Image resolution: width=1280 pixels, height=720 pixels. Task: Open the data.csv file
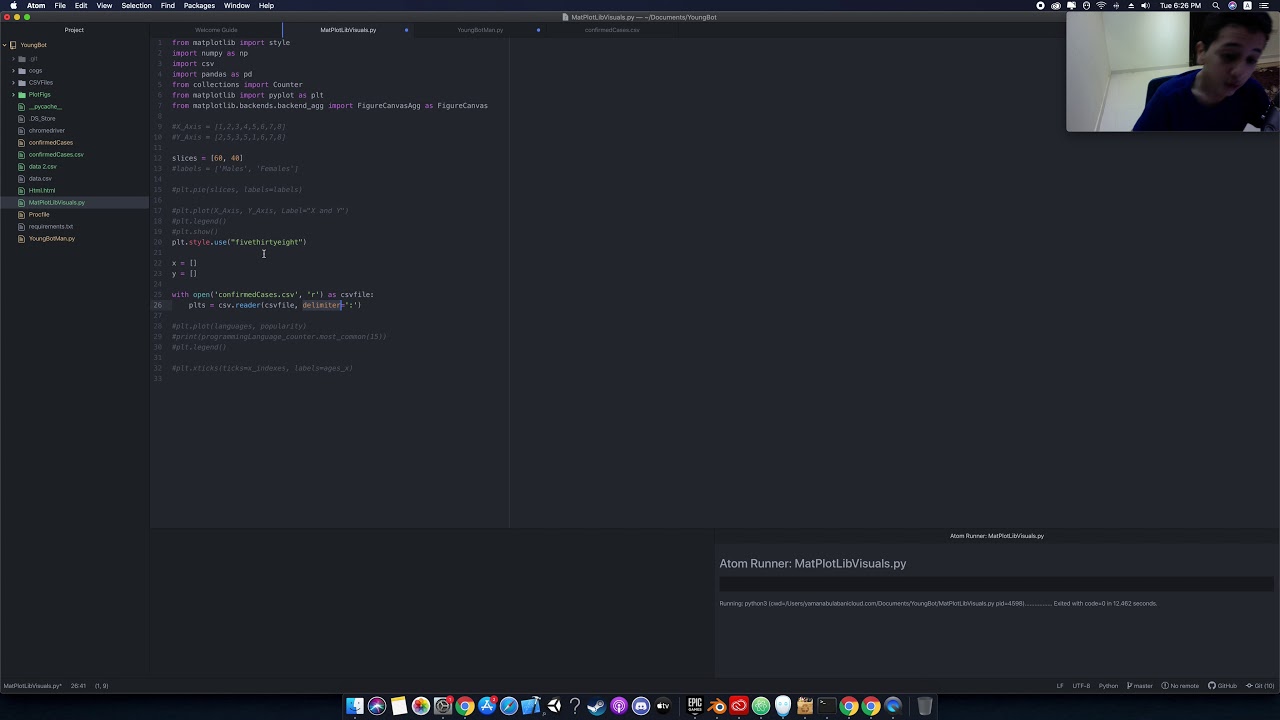pos(40,178)
